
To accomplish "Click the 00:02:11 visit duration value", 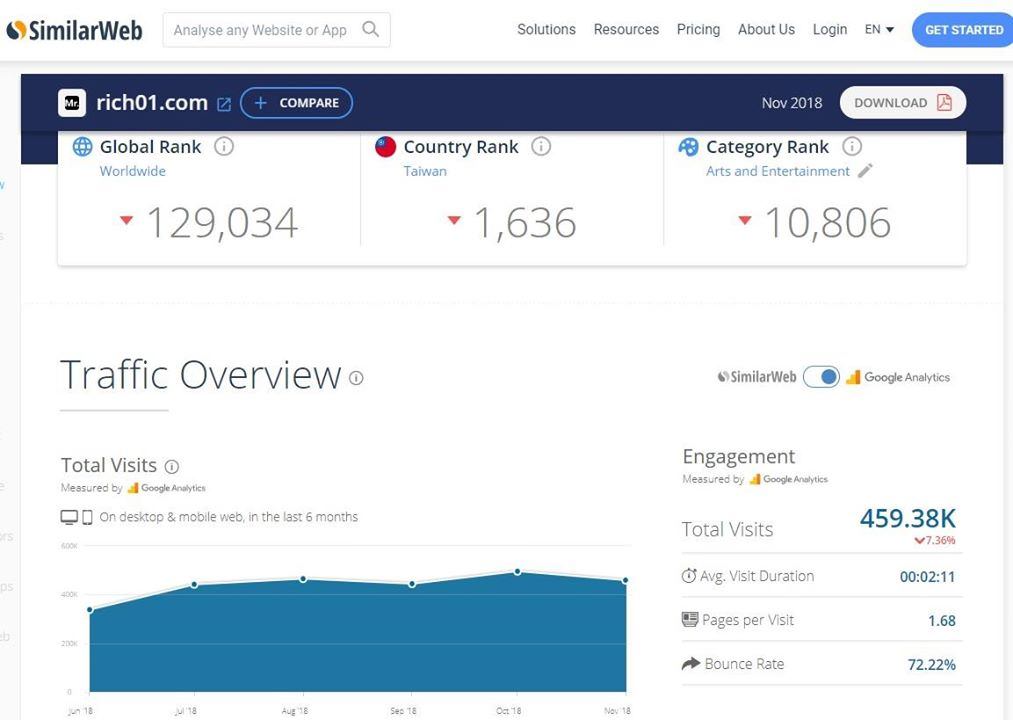I will pyautogui.click(x=927, y=577).
